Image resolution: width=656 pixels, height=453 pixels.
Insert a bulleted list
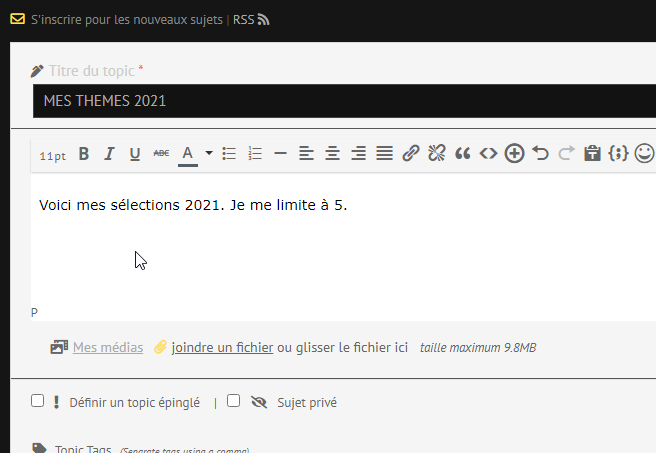tap(229, 154)
